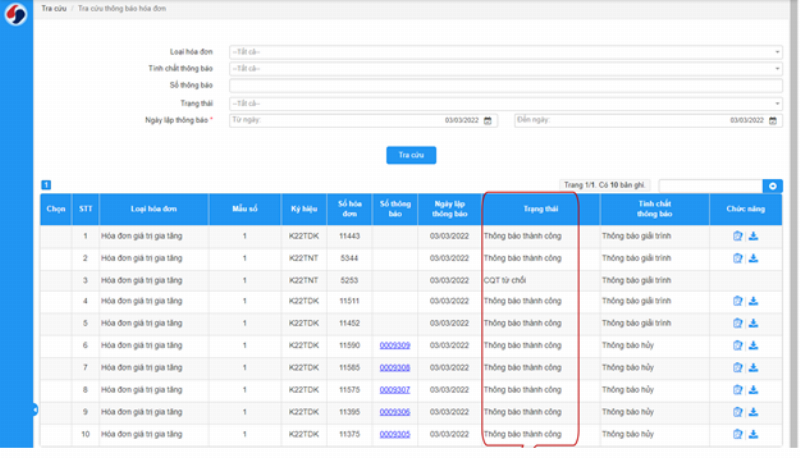The image size is (800, 458).
Task: Click Thông báo thành công in row 10
Action: [522, 434]
